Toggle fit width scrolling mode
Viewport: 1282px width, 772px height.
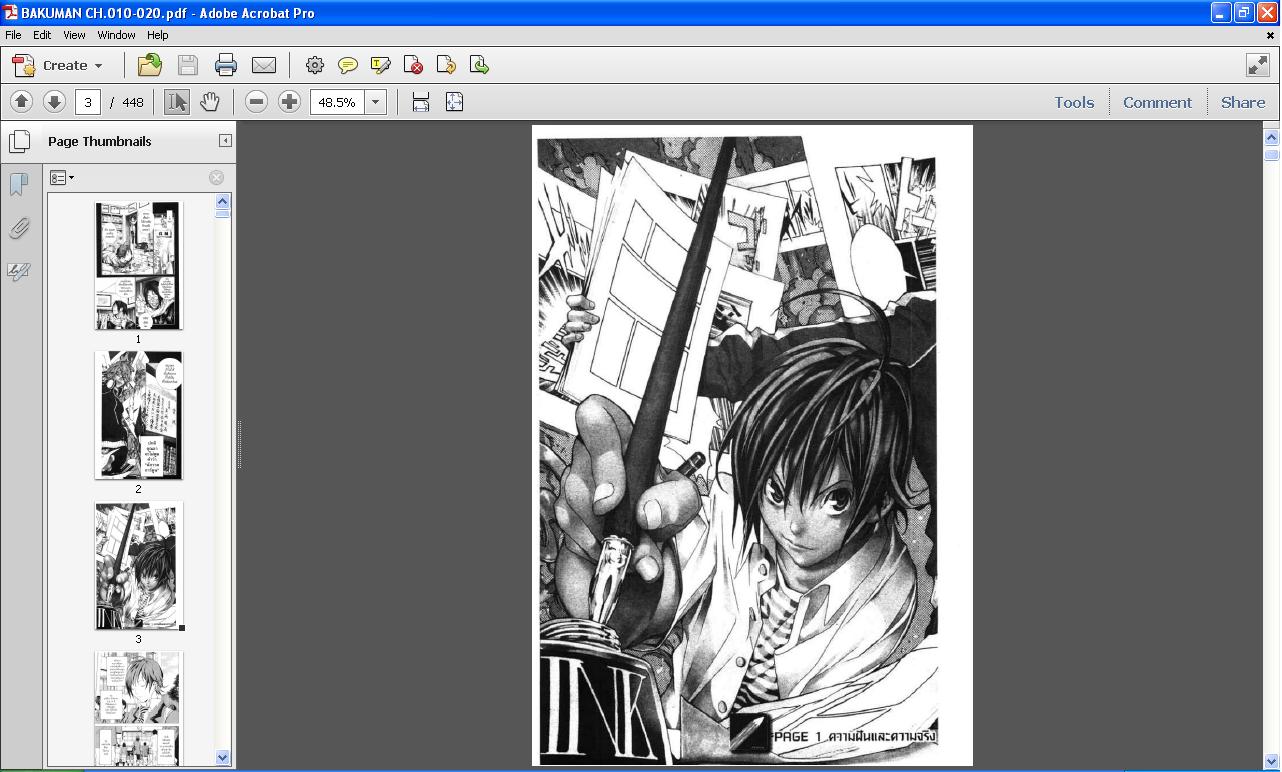(421, 102)
